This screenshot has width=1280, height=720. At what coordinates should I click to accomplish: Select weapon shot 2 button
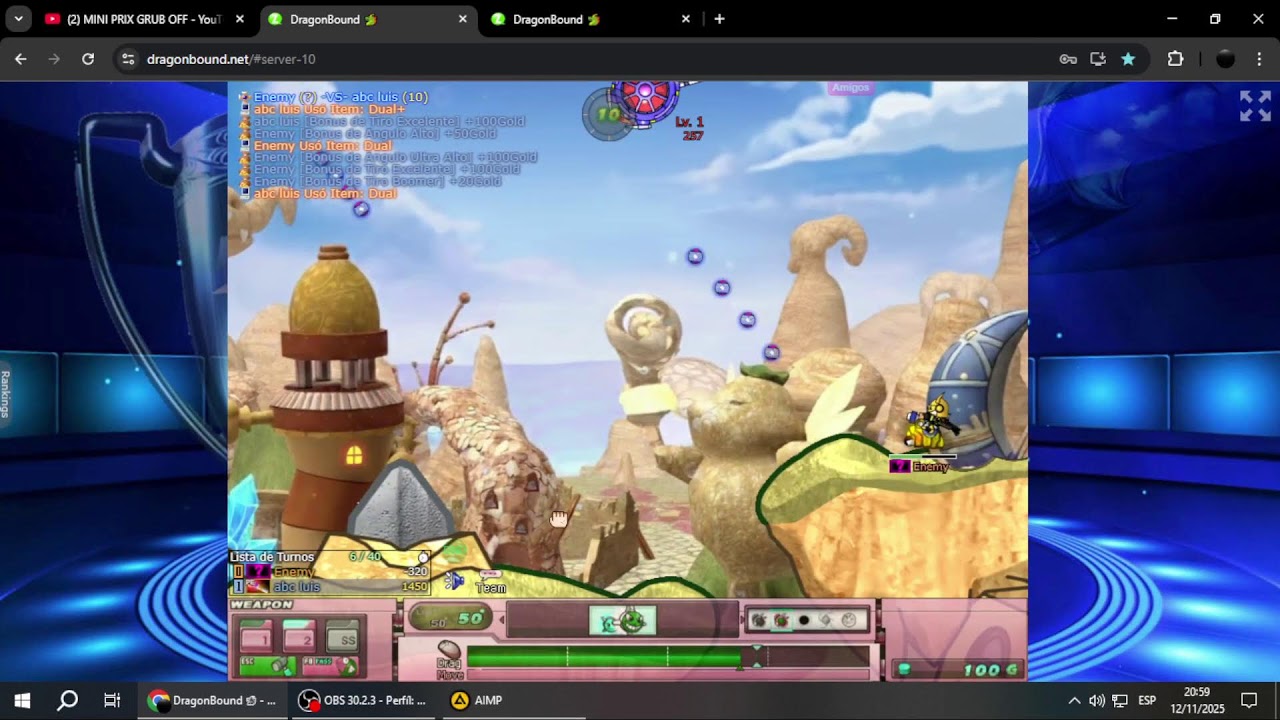pyautogui.click(x=300, y=637)
